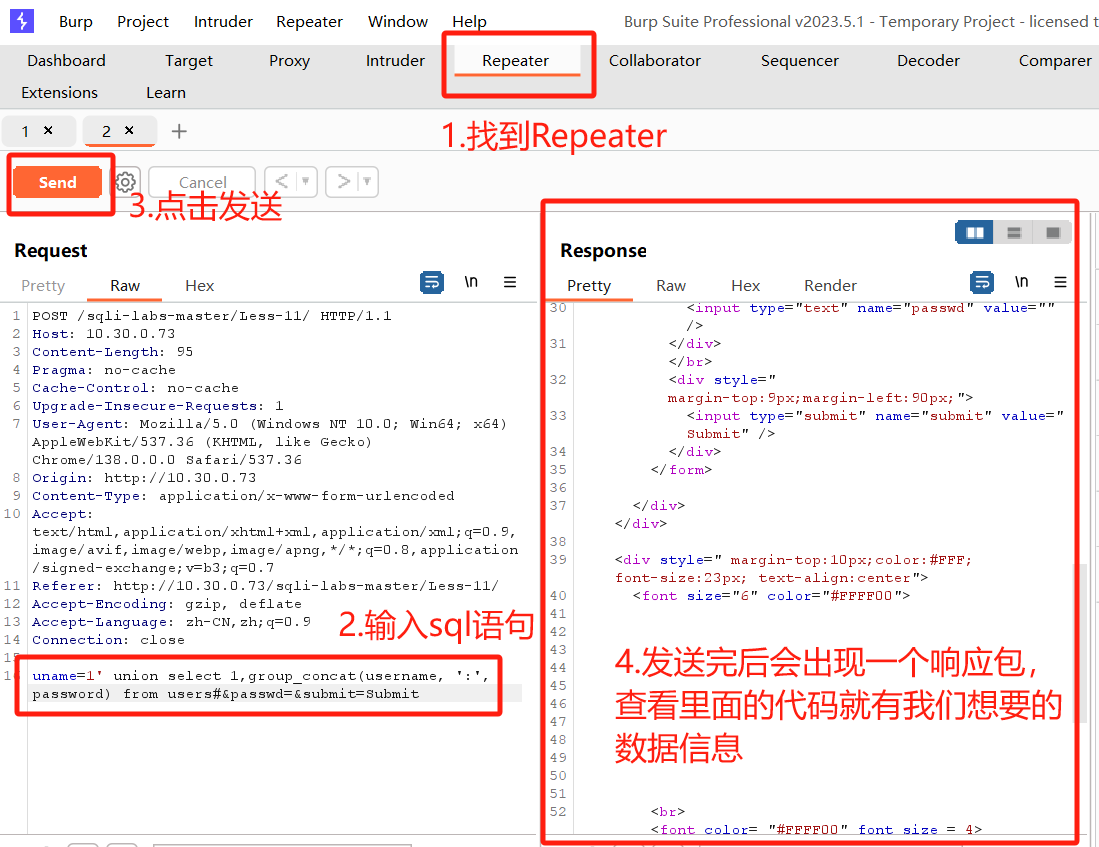Open the send settings gear icon
This screenshot has width=1099, height=847.
125,182
